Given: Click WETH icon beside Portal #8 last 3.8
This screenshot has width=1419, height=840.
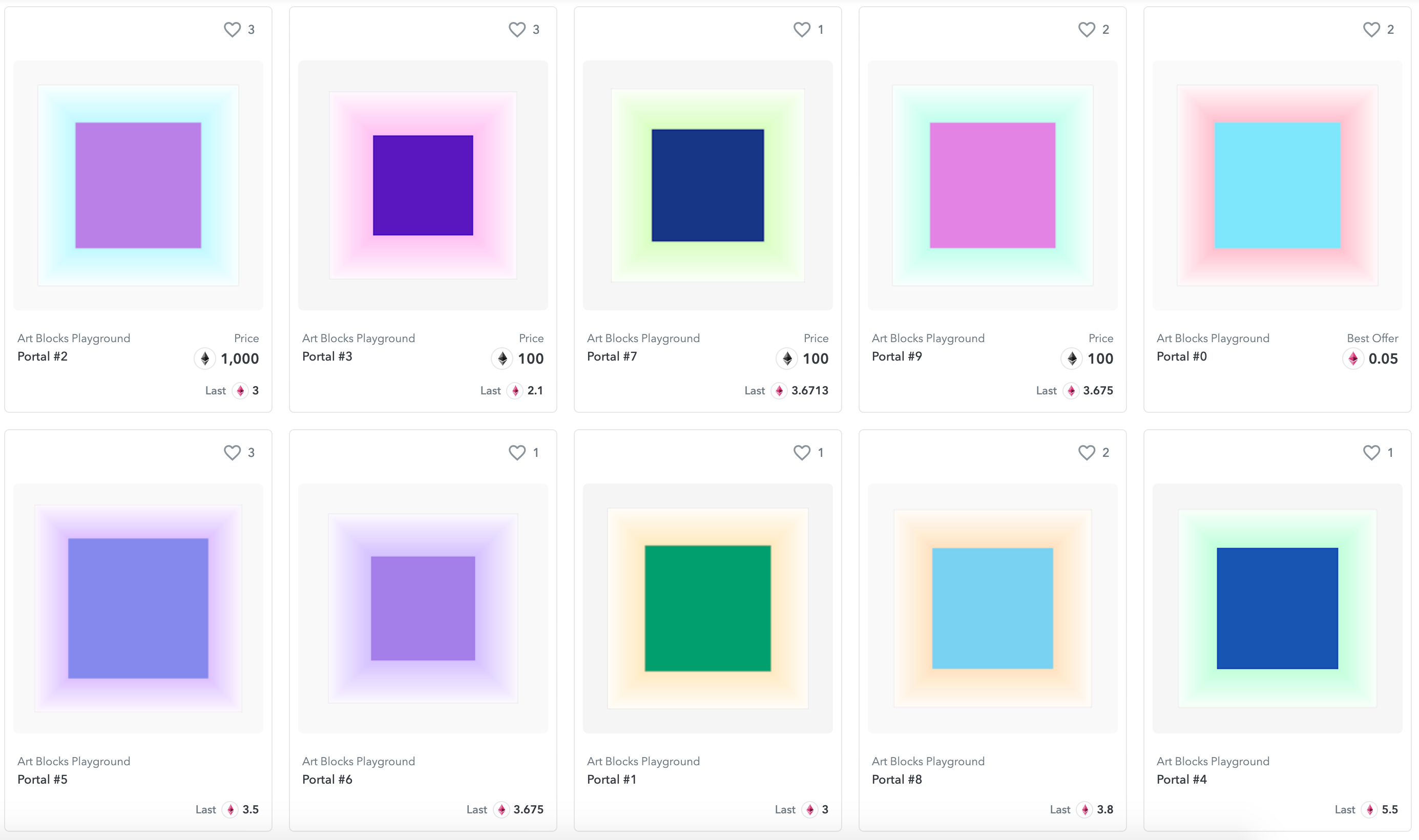Looking at the screenshot, I should pos(1084,809).
